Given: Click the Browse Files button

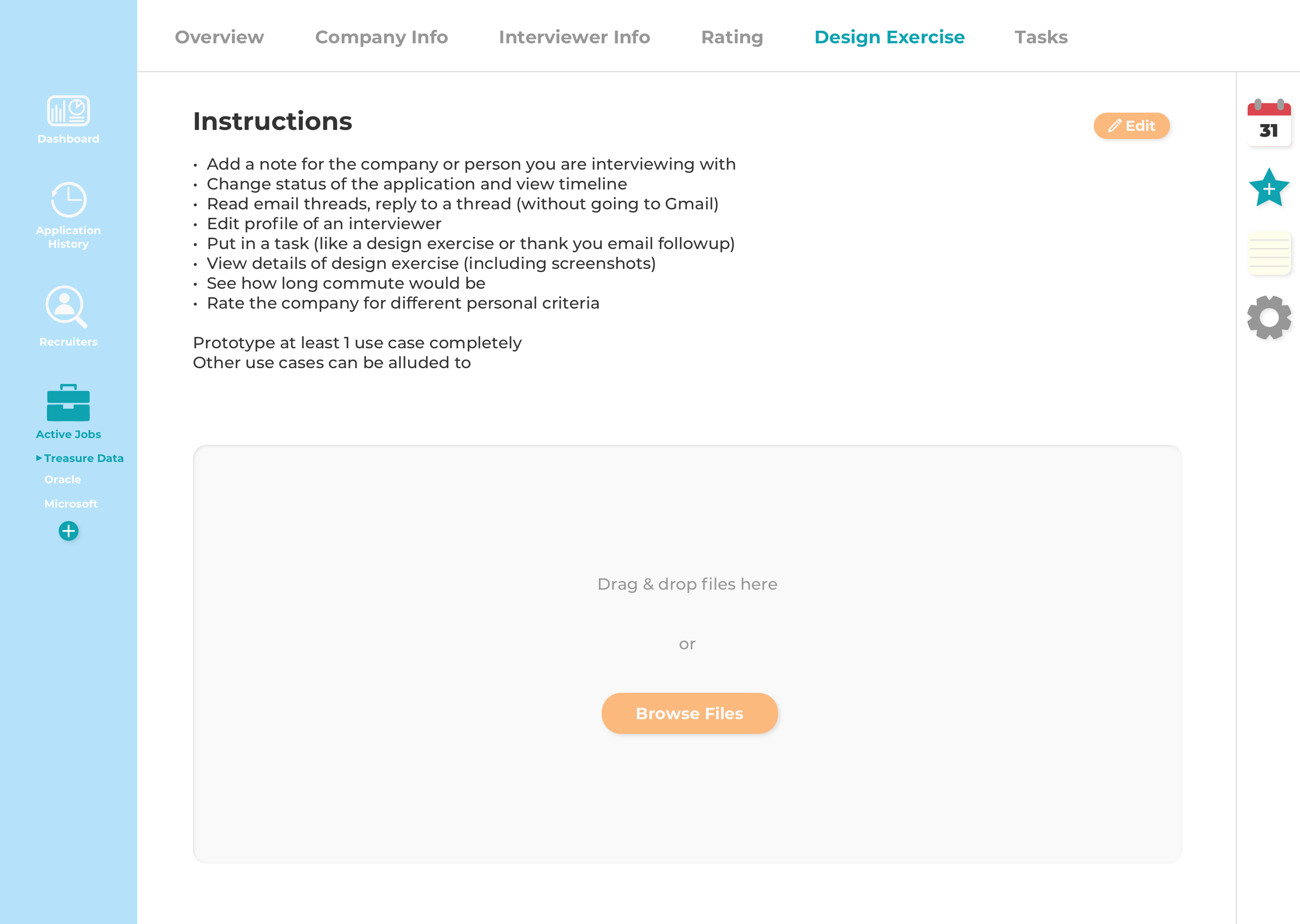Looking at the screenshot, I should pos(689,713).
